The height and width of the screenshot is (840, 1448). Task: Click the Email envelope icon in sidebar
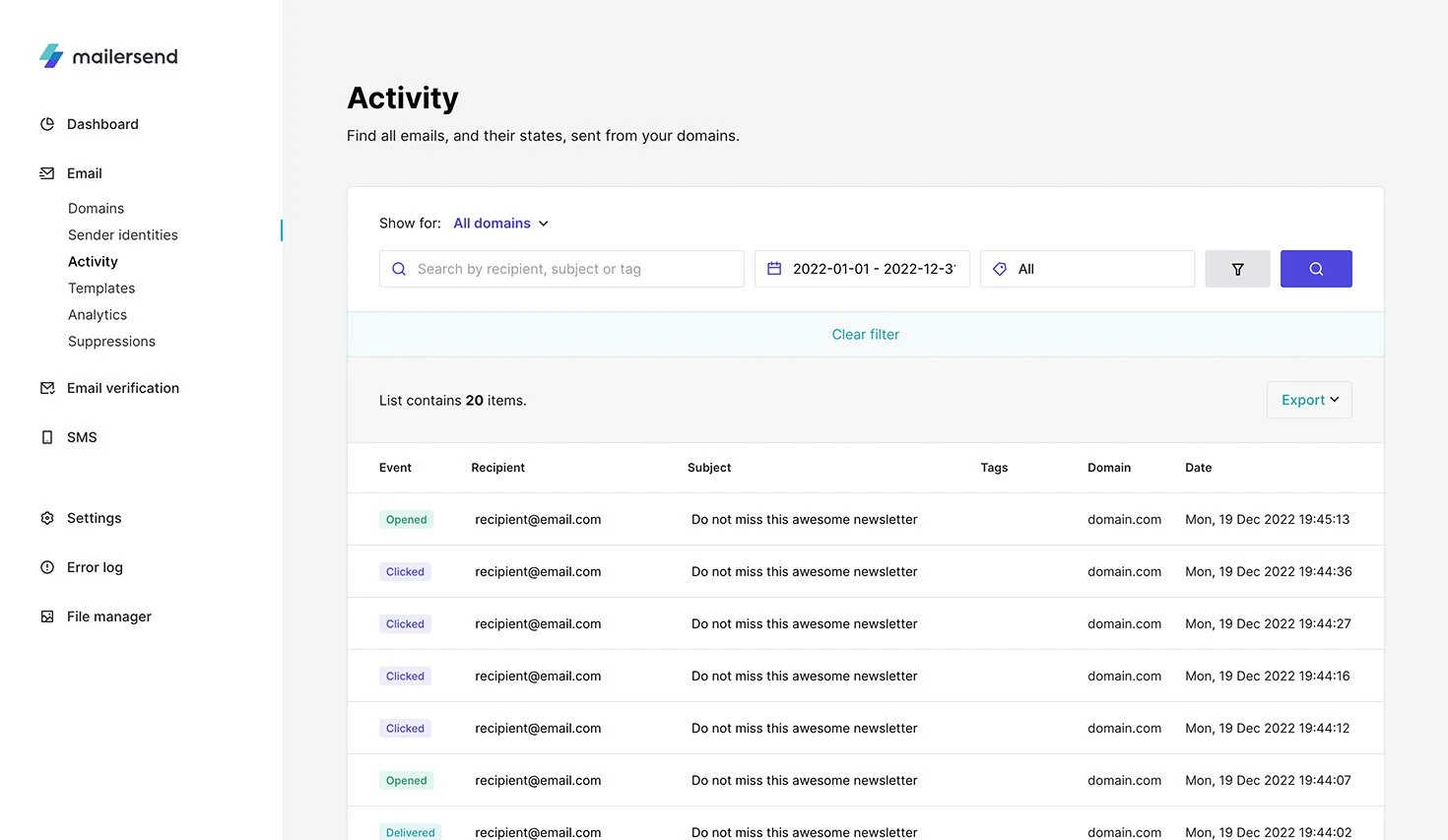(47, 173)
